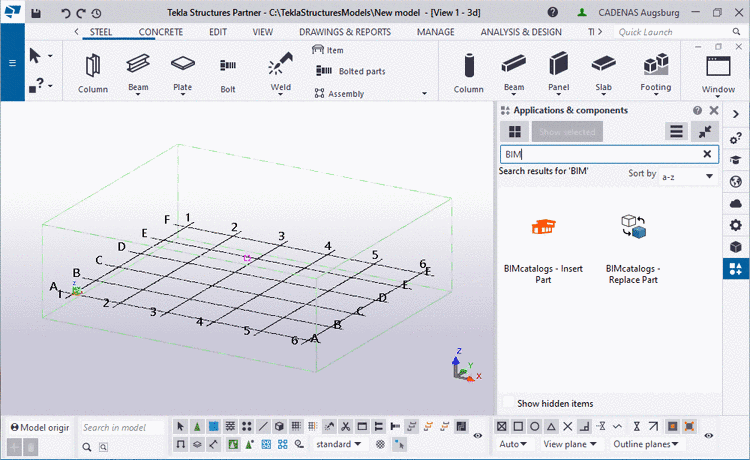
Task: Clear the BIM search text
Action: (707, 154)
